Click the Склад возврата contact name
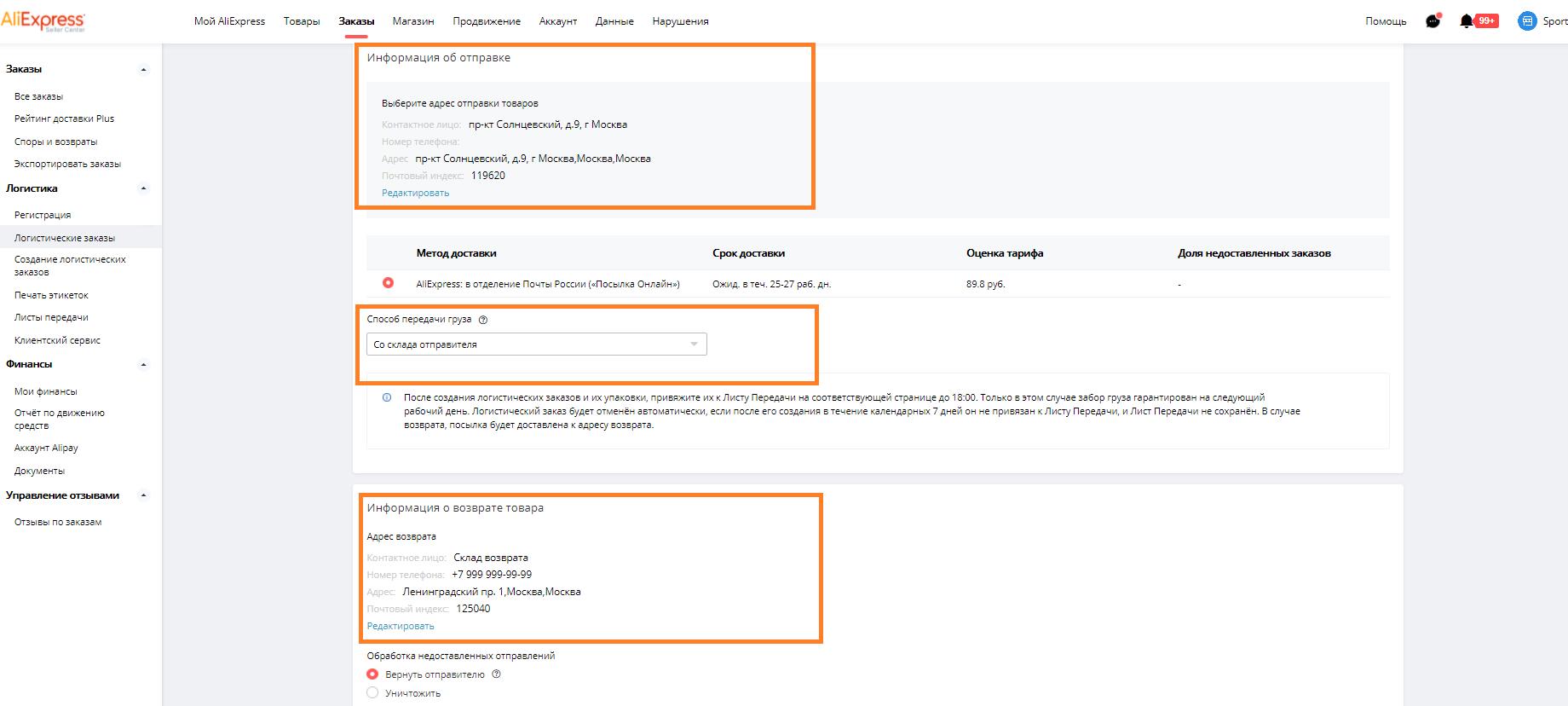The image size is (1568, 706). point(491,558)
